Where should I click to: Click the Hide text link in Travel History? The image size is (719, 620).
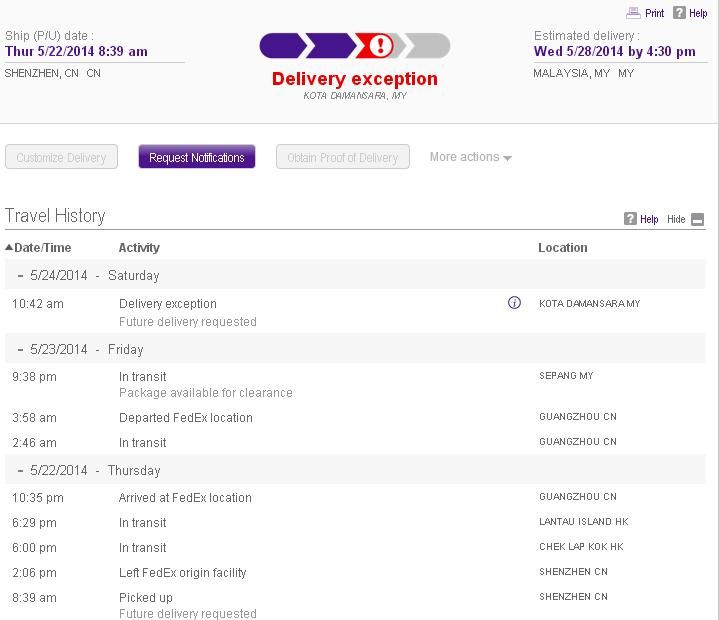click(676, 220)
